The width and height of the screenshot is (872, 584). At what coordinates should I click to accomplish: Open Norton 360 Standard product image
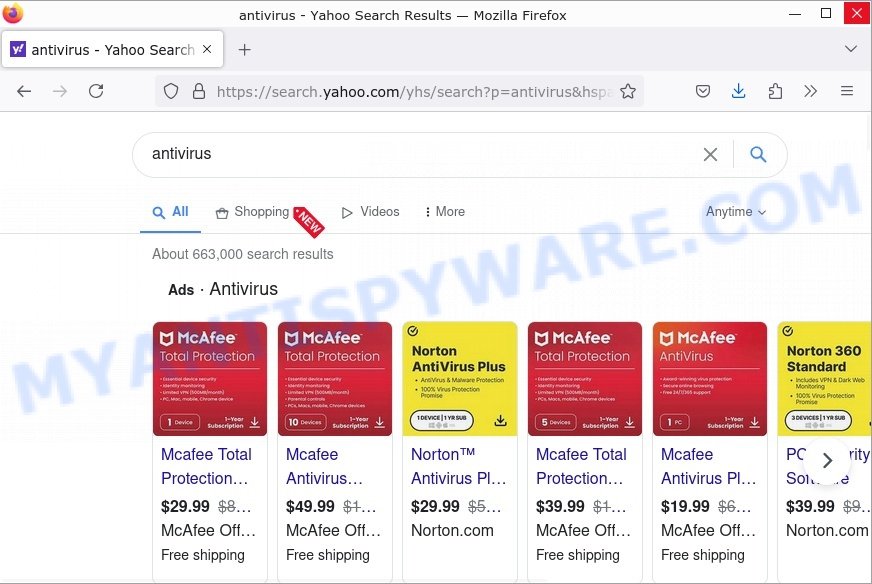pyautogui.click(x=825, y=379)
